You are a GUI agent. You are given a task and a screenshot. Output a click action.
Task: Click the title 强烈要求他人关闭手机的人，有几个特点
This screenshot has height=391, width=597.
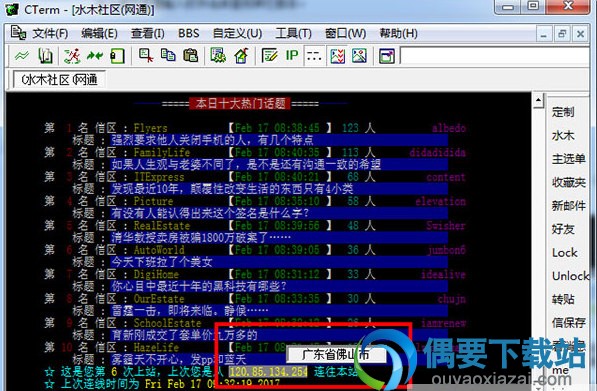tap(212, 140)
